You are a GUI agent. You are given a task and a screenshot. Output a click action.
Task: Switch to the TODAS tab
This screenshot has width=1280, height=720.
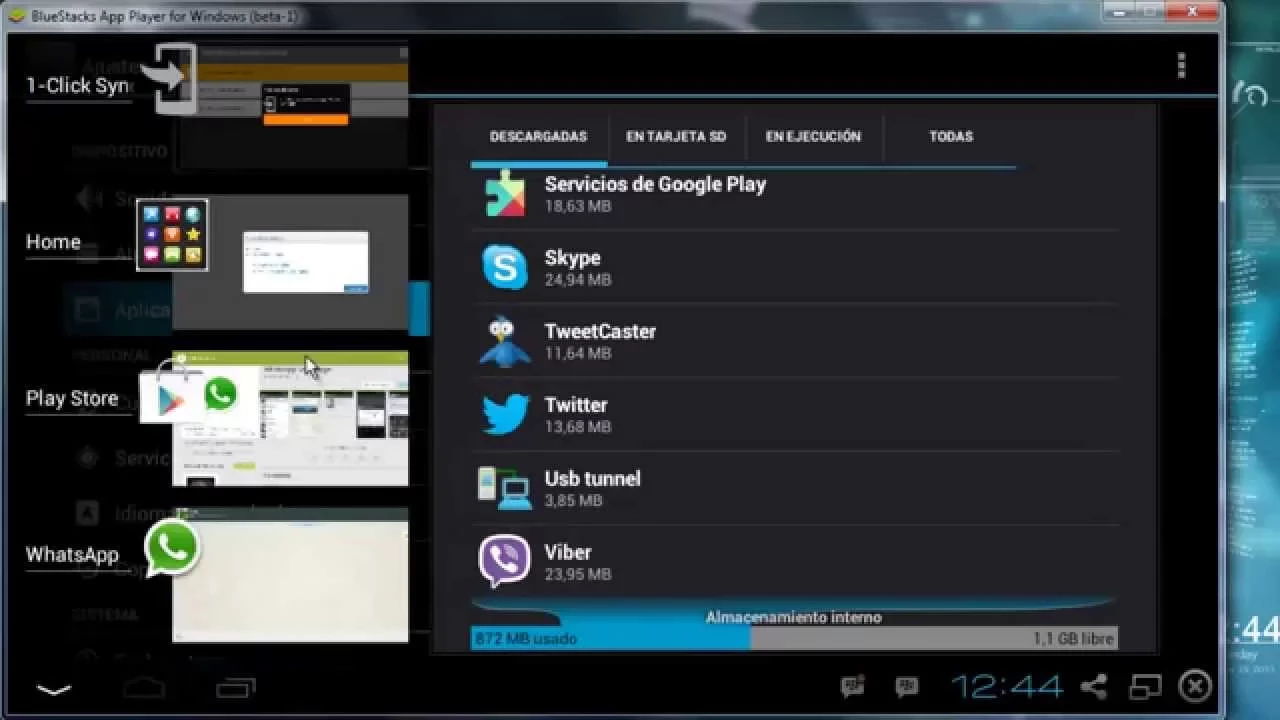click(x=950, y=137)
